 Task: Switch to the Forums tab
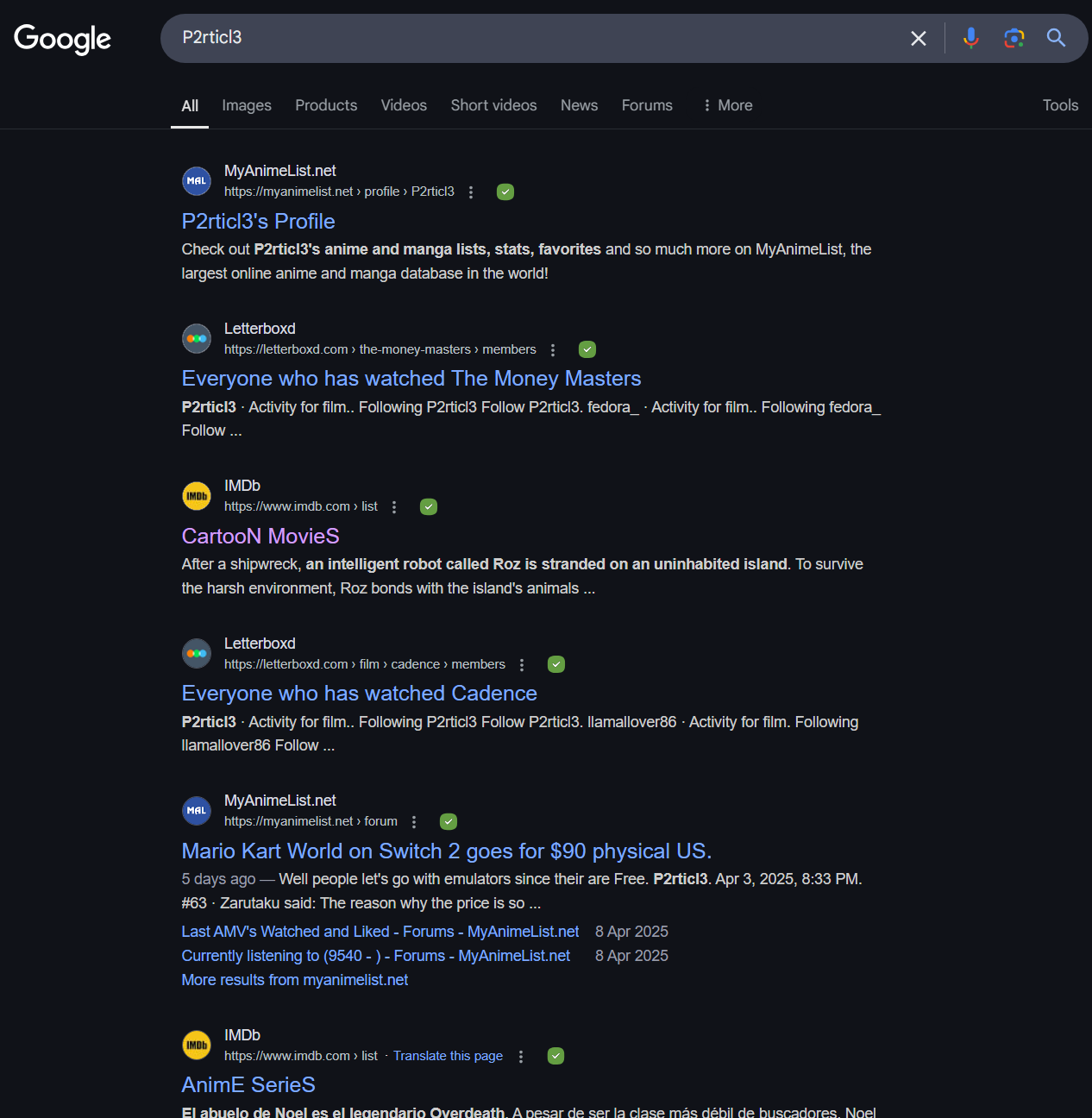647,105
